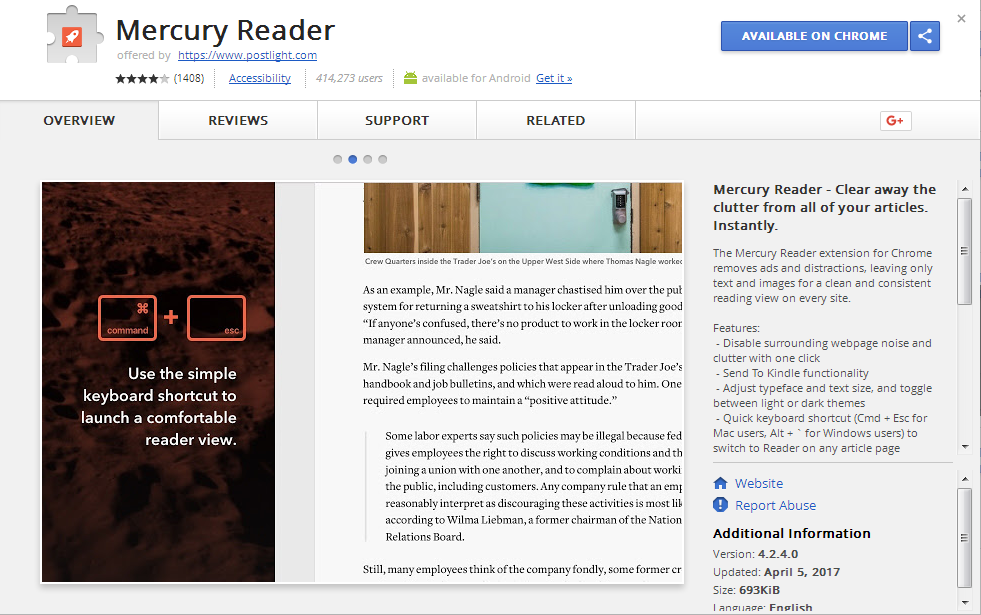Click the additional information scrollbar up arrow
The width and height of the screenshot is (981, 615).
[x=965, y=479]
